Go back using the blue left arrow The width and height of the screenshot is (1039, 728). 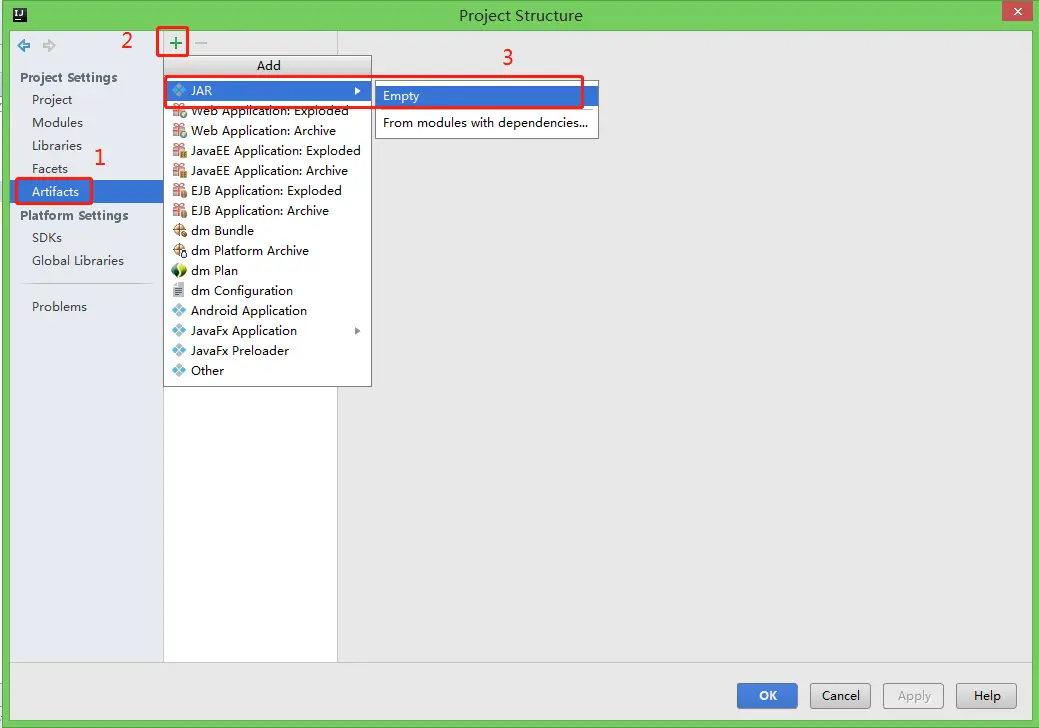coord(24,45)
